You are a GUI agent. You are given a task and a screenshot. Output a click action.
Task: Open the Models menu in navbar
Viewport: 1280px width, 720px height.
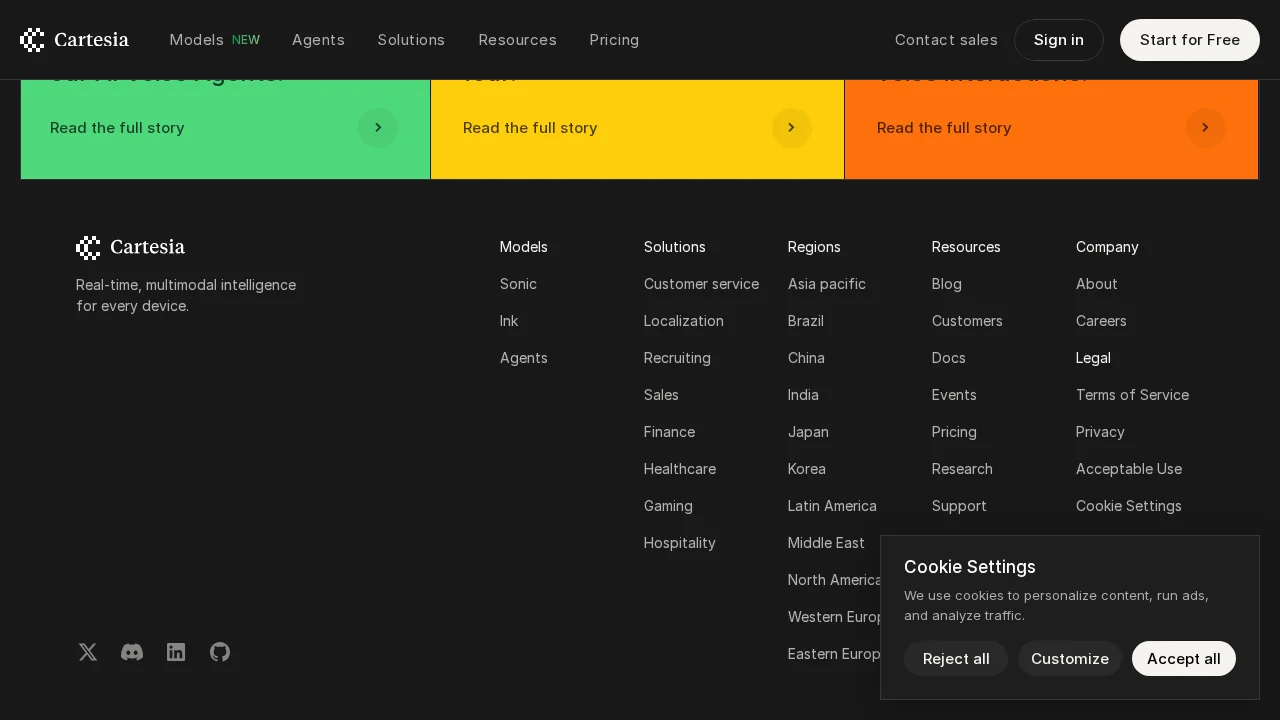click(197, 40)
